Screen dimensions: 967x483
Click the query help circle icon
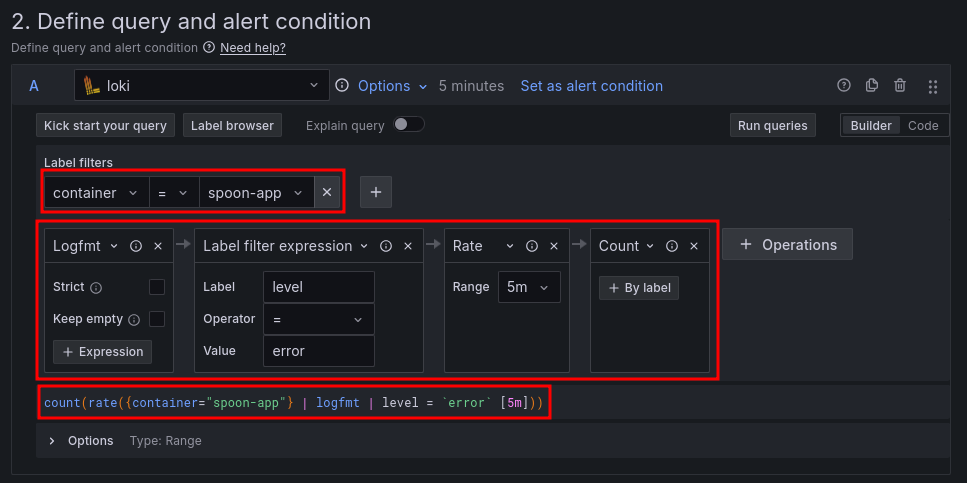pyautogui.click(x=844, y=86)
